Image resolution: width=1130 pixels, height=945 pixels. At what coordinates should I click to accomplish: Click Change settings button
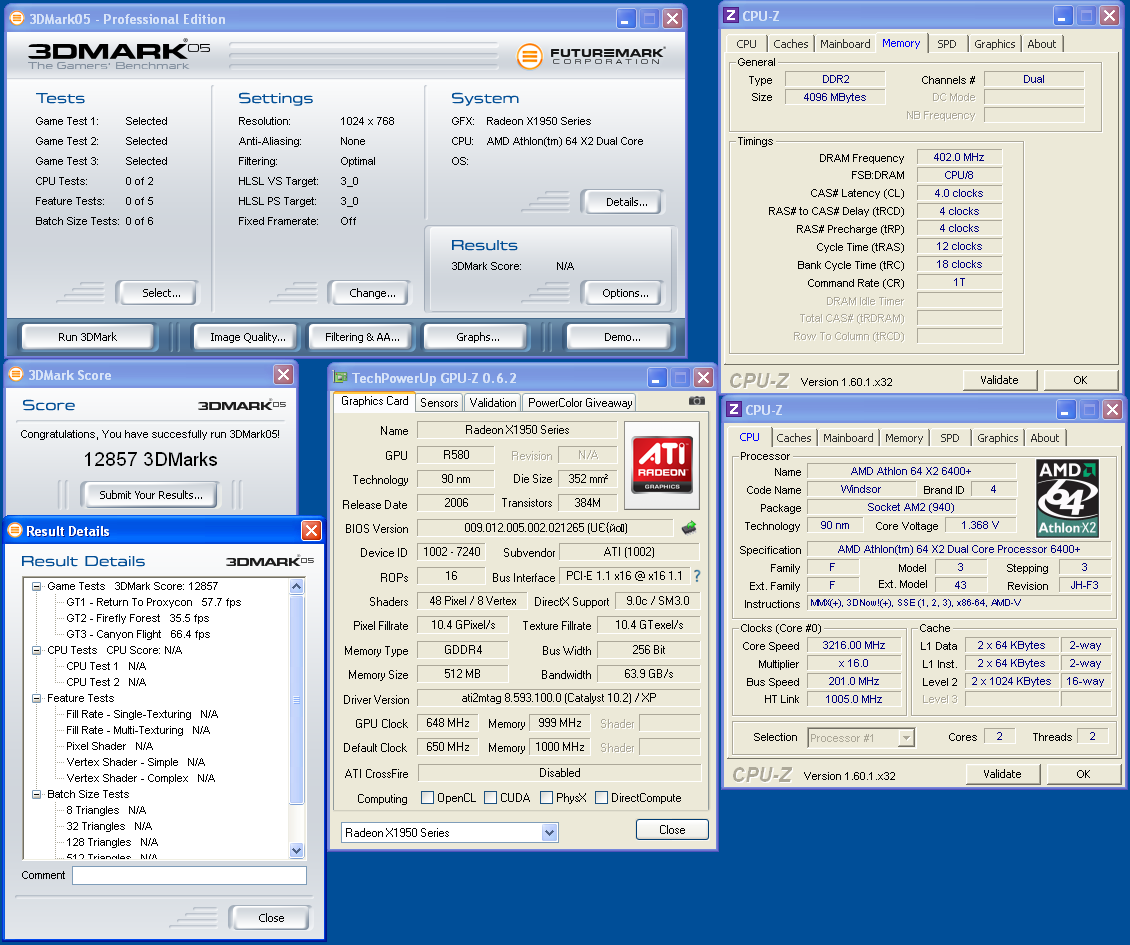(x=369, y=293)
